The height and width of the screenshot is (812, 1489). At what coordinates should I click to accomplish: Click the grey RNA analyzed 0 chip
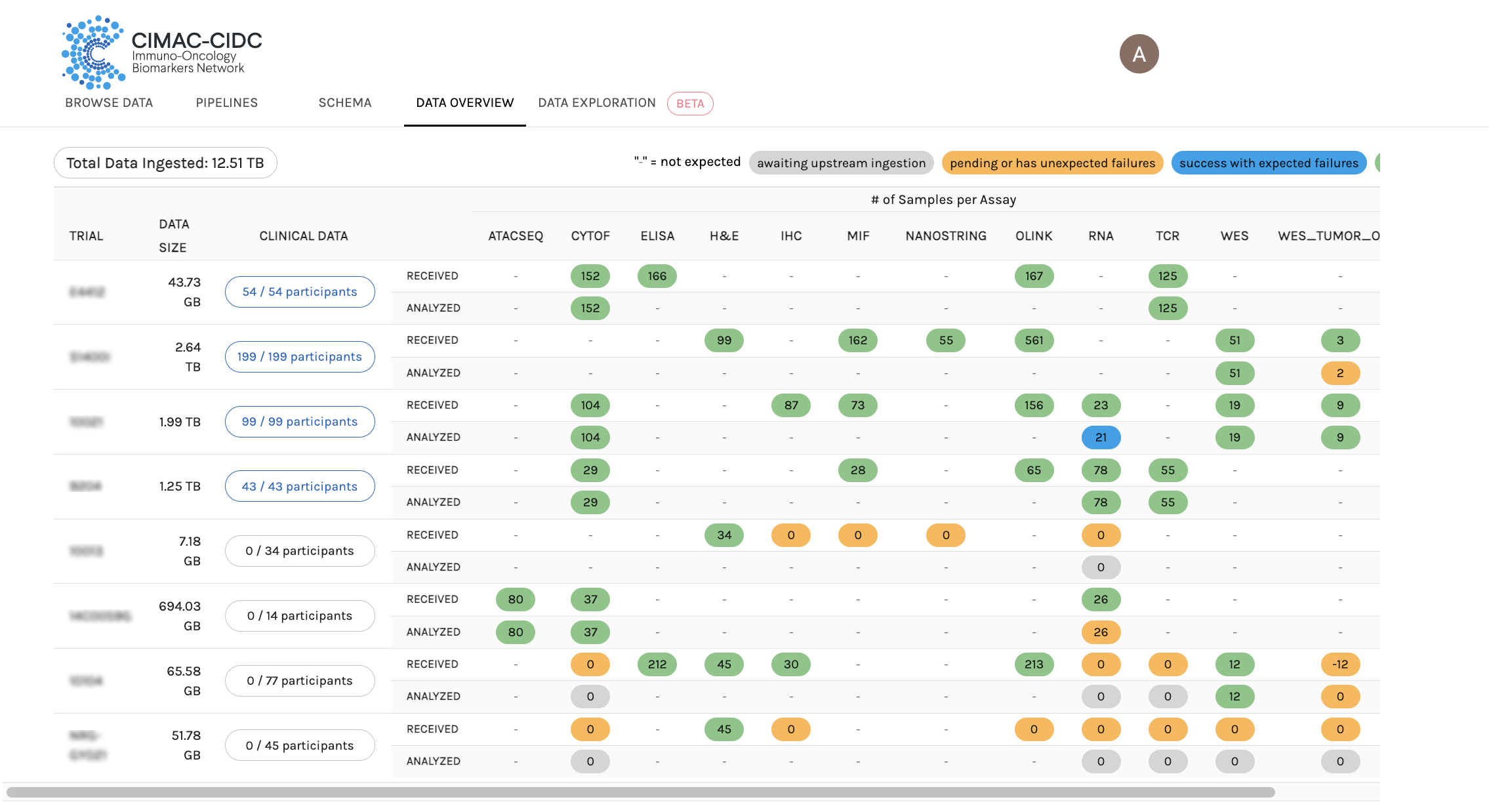pyautogui.click(x=1101, y=567)
